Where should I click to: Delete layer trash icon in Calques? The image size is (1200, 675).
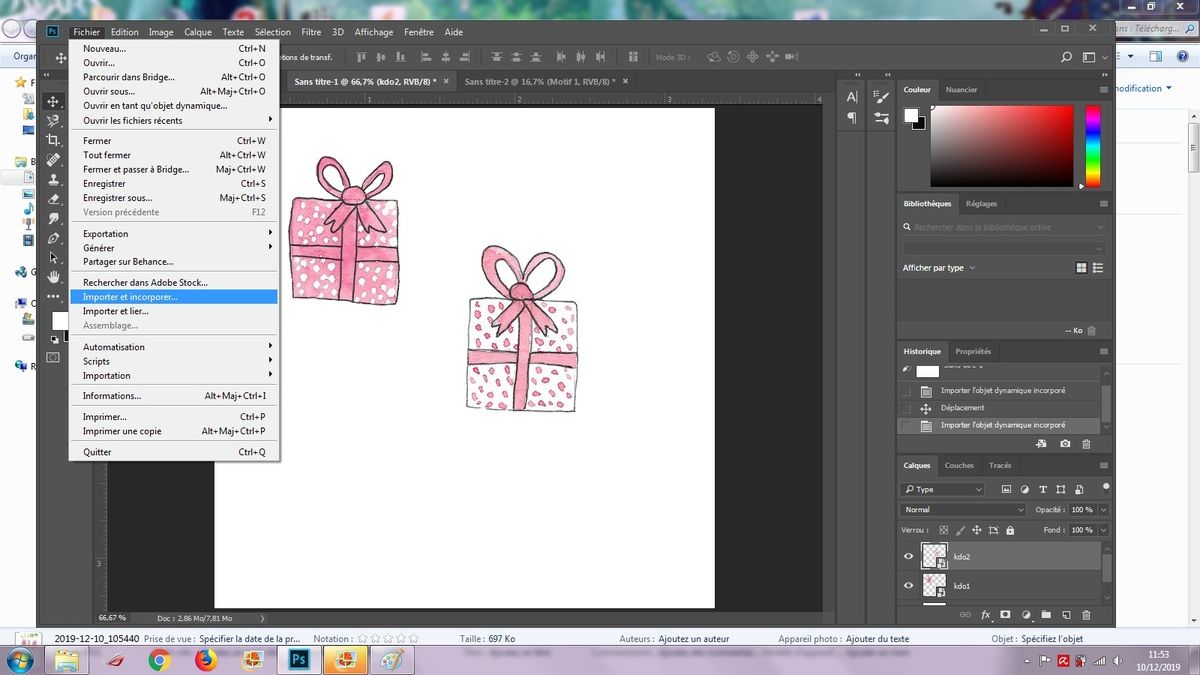click(1087, 615)
